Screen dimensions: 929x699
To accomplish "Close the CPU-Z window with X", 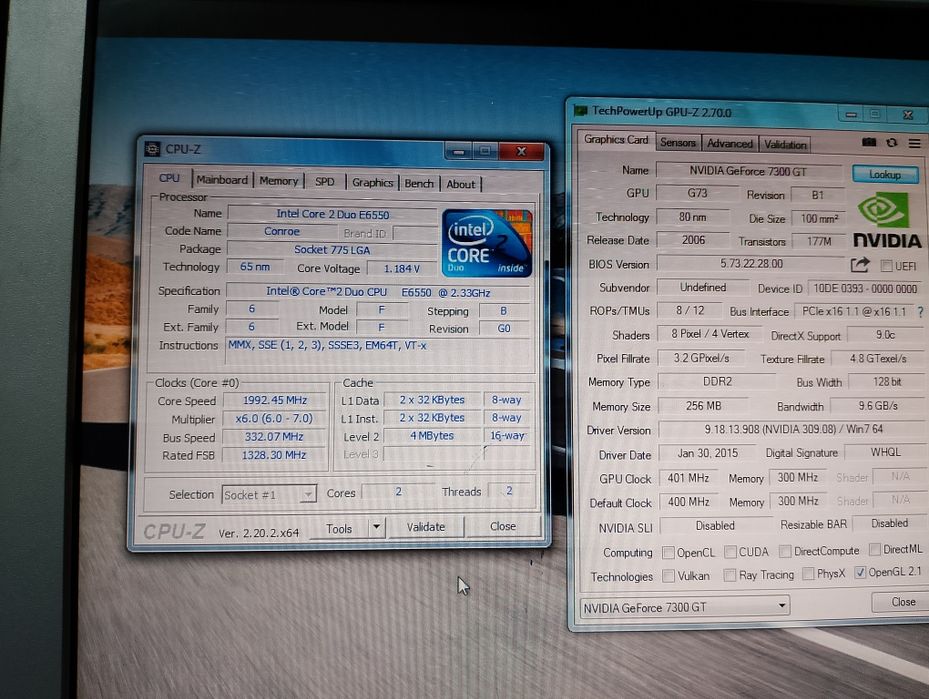I will point(521,152).
